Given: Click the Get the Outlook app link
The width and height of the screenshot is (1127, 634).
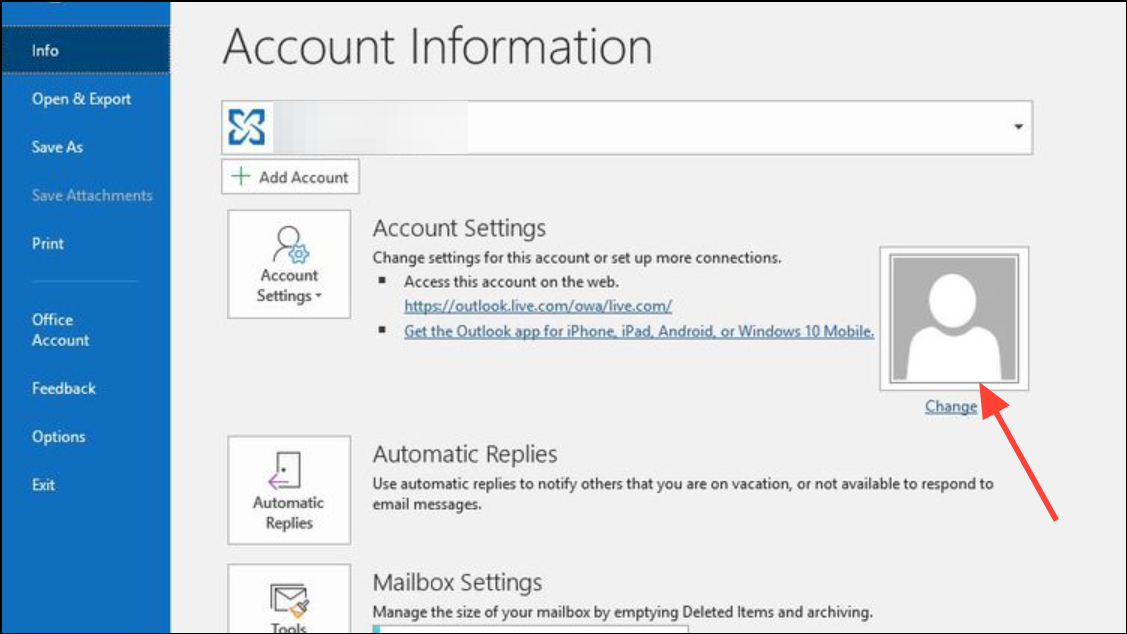Looking at the screenshot, I should tap(639, 331).
